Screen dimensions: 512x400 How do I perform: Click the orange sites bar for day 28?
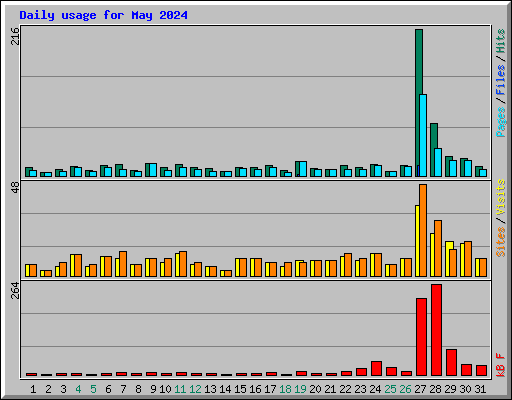click(x=438, y=248)
